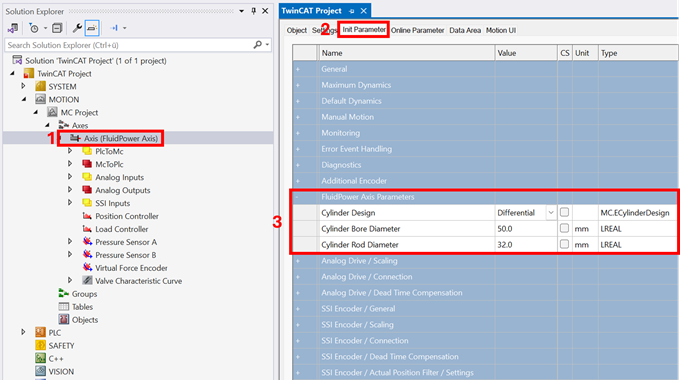Click the MOTION node icon
This screenshot has width=680, height=380.
point(40,99)
